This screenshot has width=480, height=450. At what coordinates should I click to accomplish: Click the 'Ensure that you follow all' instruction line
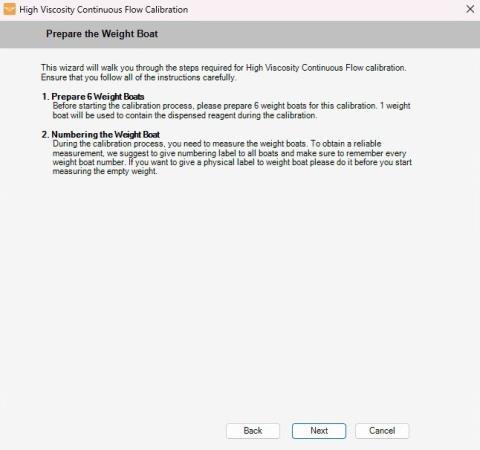click(x=138, y=77)
